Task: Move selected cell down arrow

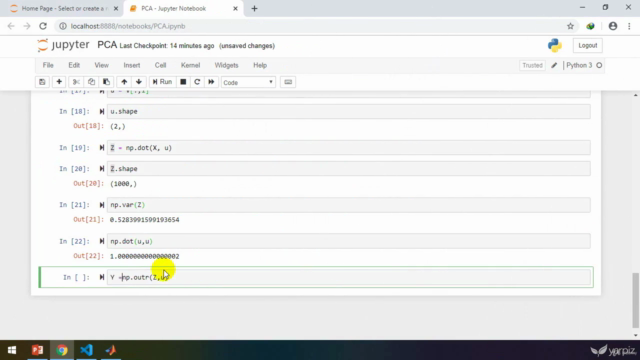Action: pos(139,82)
